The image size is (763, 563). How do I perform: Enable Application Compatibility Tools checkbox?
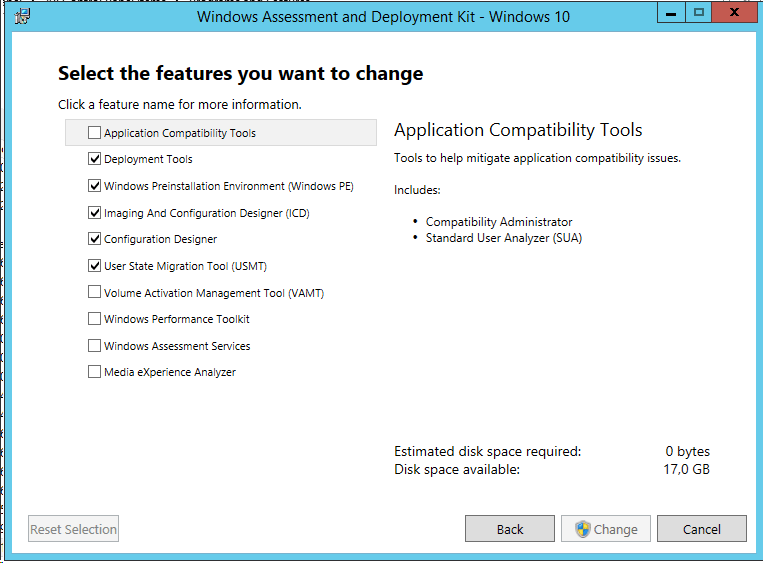coord(94,132)
